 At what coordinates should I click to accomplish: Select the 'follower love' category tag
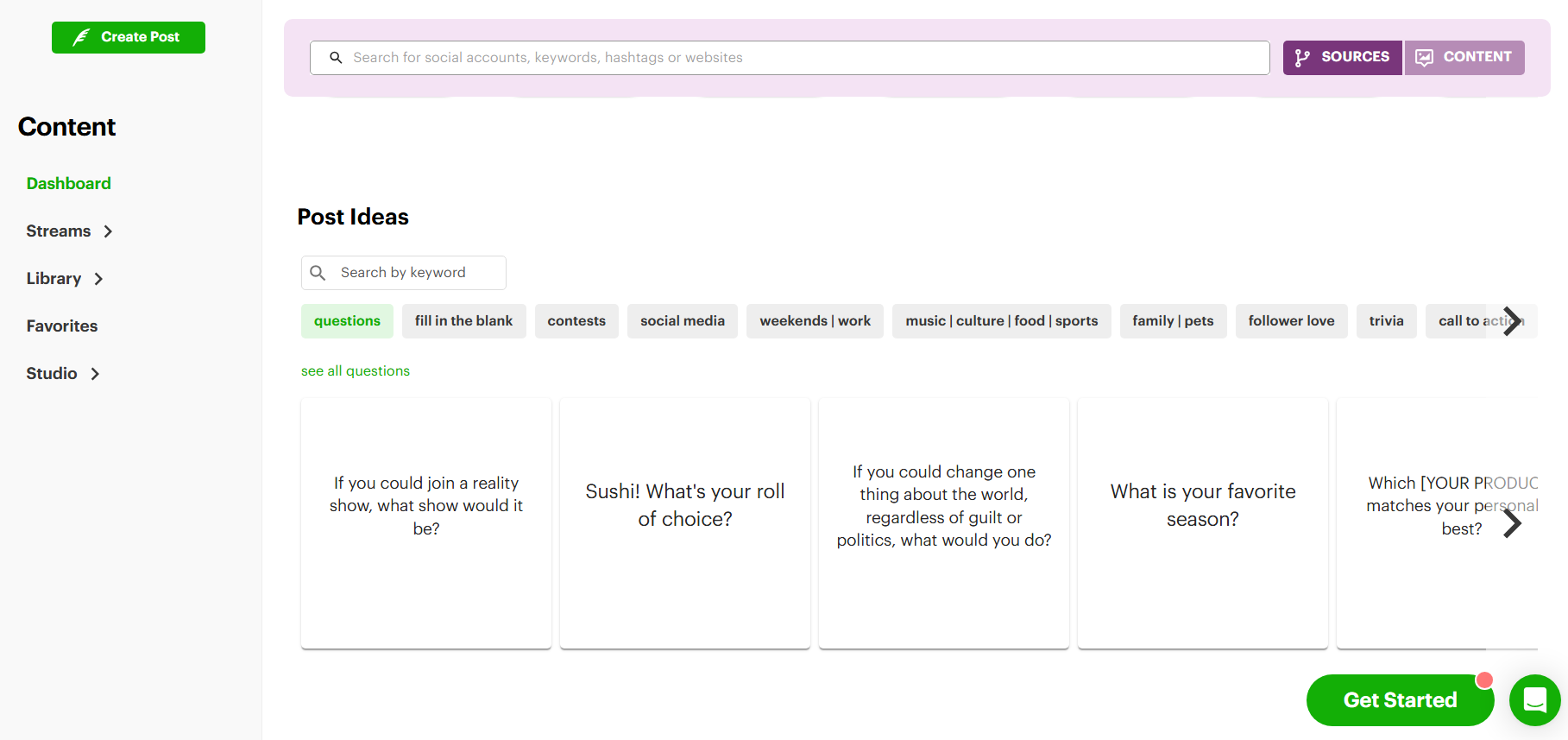click(x=1291, y=321)
